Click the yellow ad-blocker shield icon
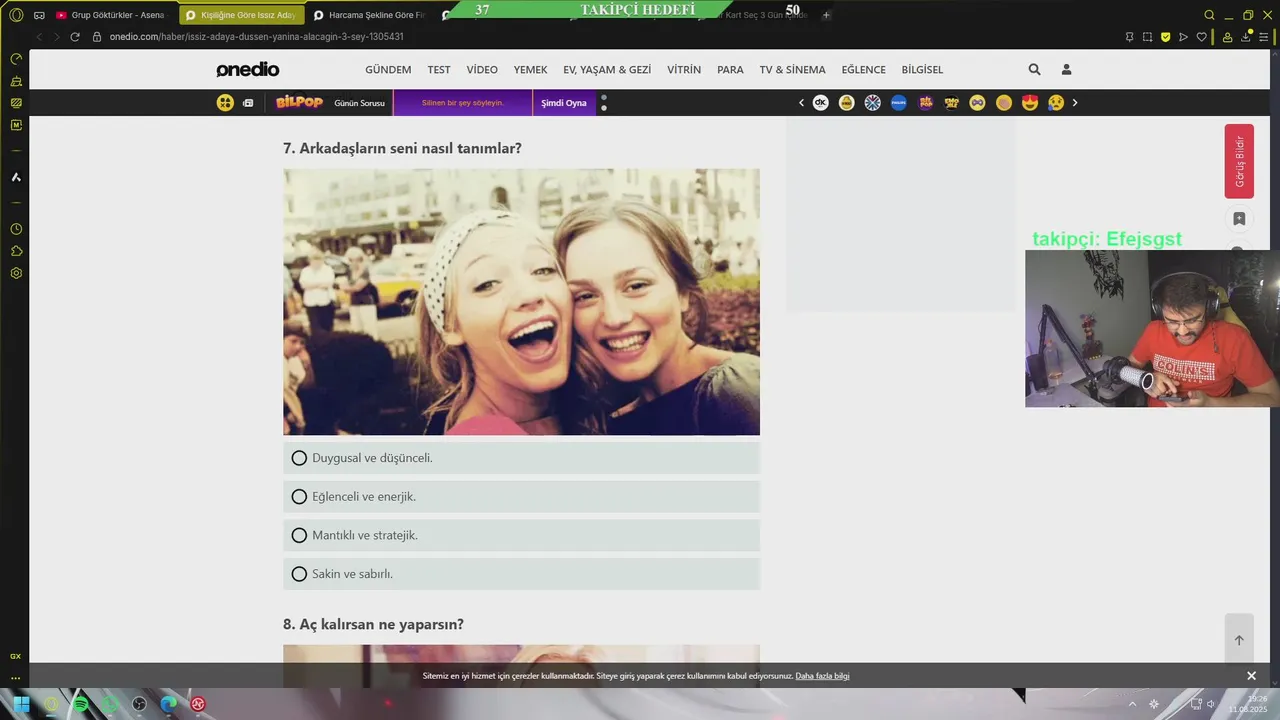 click(1165, 37)
